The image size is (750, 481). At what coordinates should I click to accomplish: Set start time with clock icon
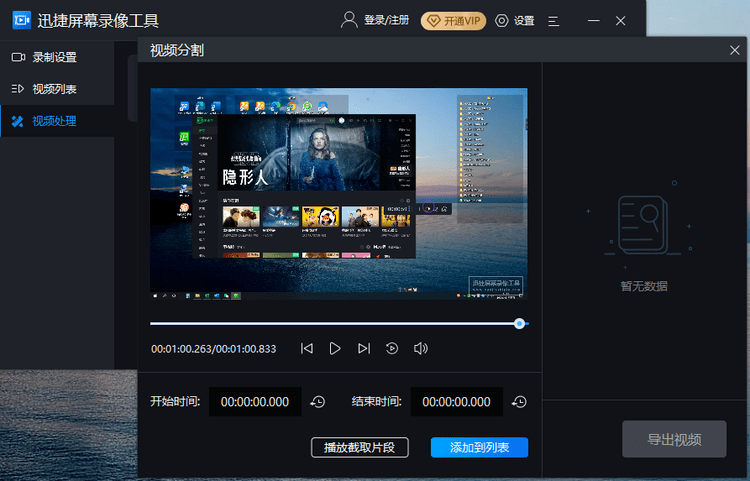(318, 402)
